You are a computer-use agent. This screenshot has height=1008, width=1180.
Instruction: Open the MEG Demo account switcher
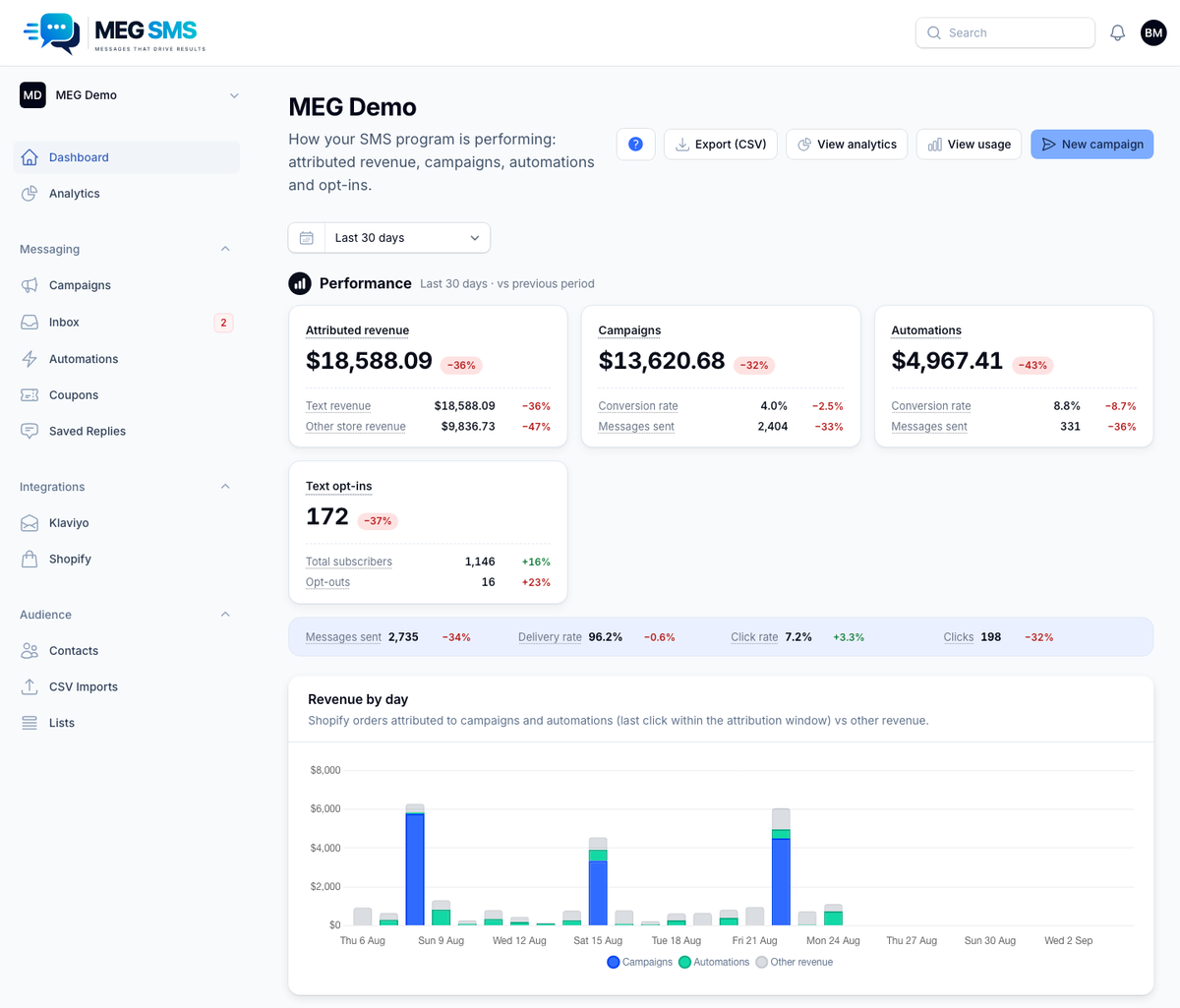click(x=130, y=95)
